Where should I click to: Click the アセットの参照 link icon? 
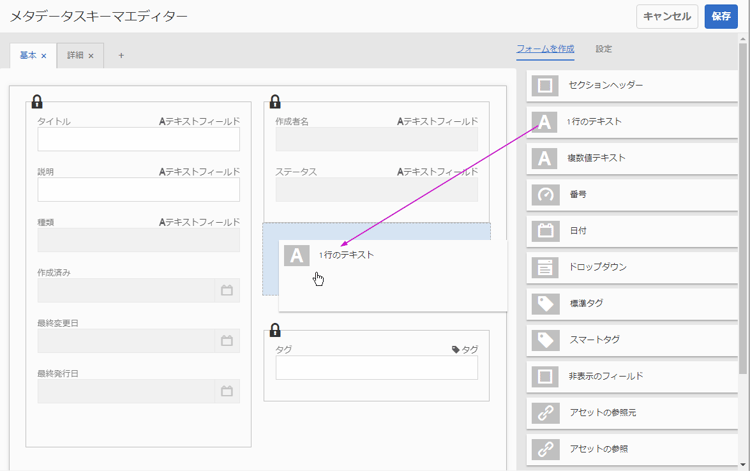pos(545,449)
